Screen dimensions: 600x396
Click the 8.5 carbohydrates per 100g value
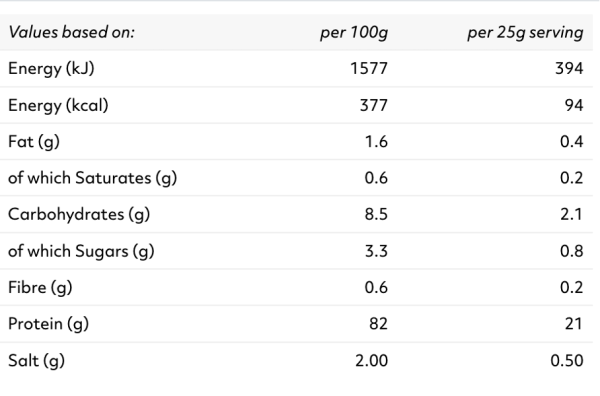(x=376, y=214)
